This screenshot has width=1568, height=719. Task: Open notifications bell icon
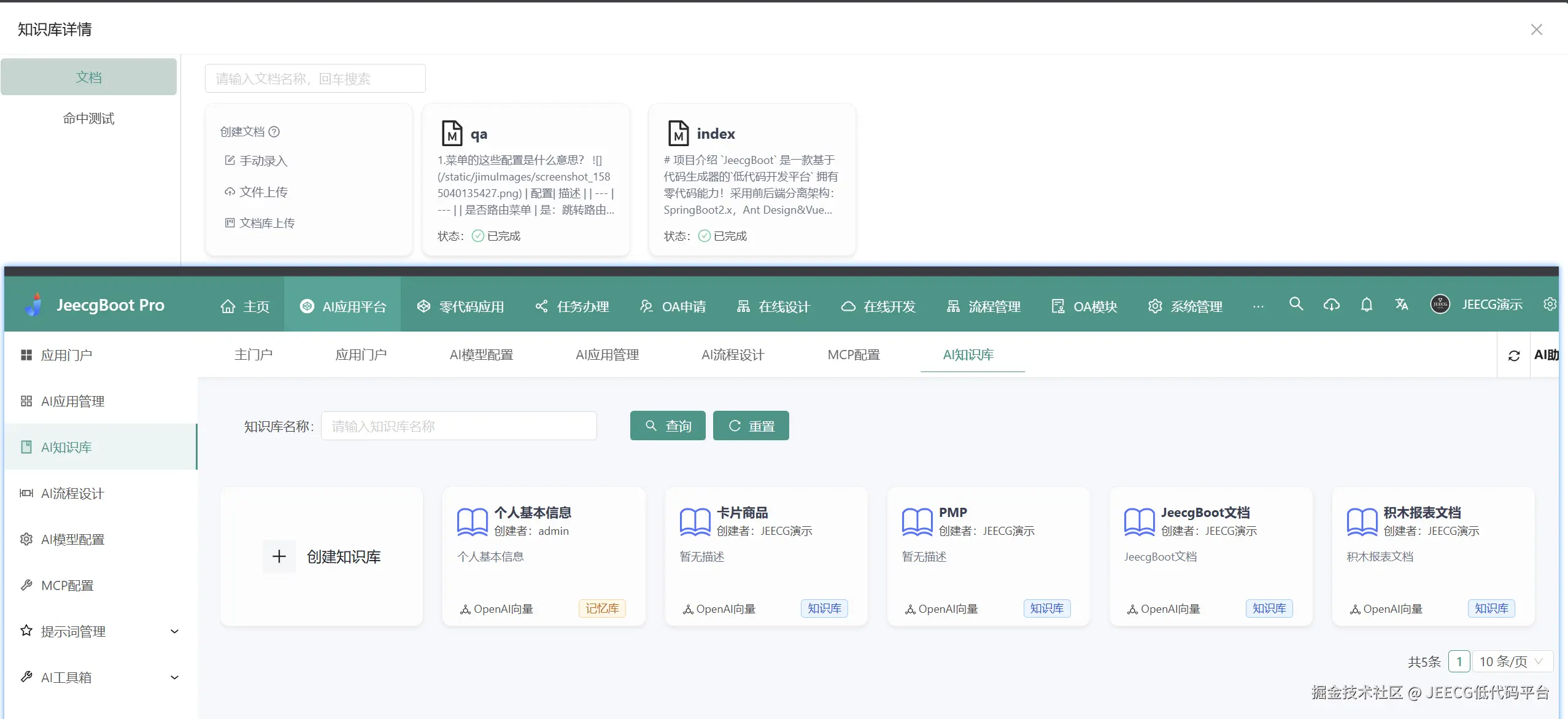point(1366,305)
